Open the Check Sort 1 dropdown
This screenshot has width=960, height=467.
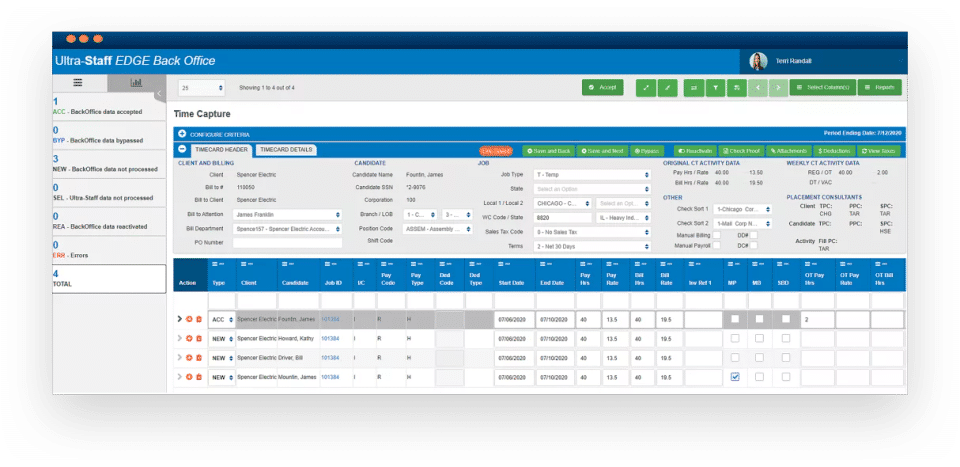click(x=743, y=209)
